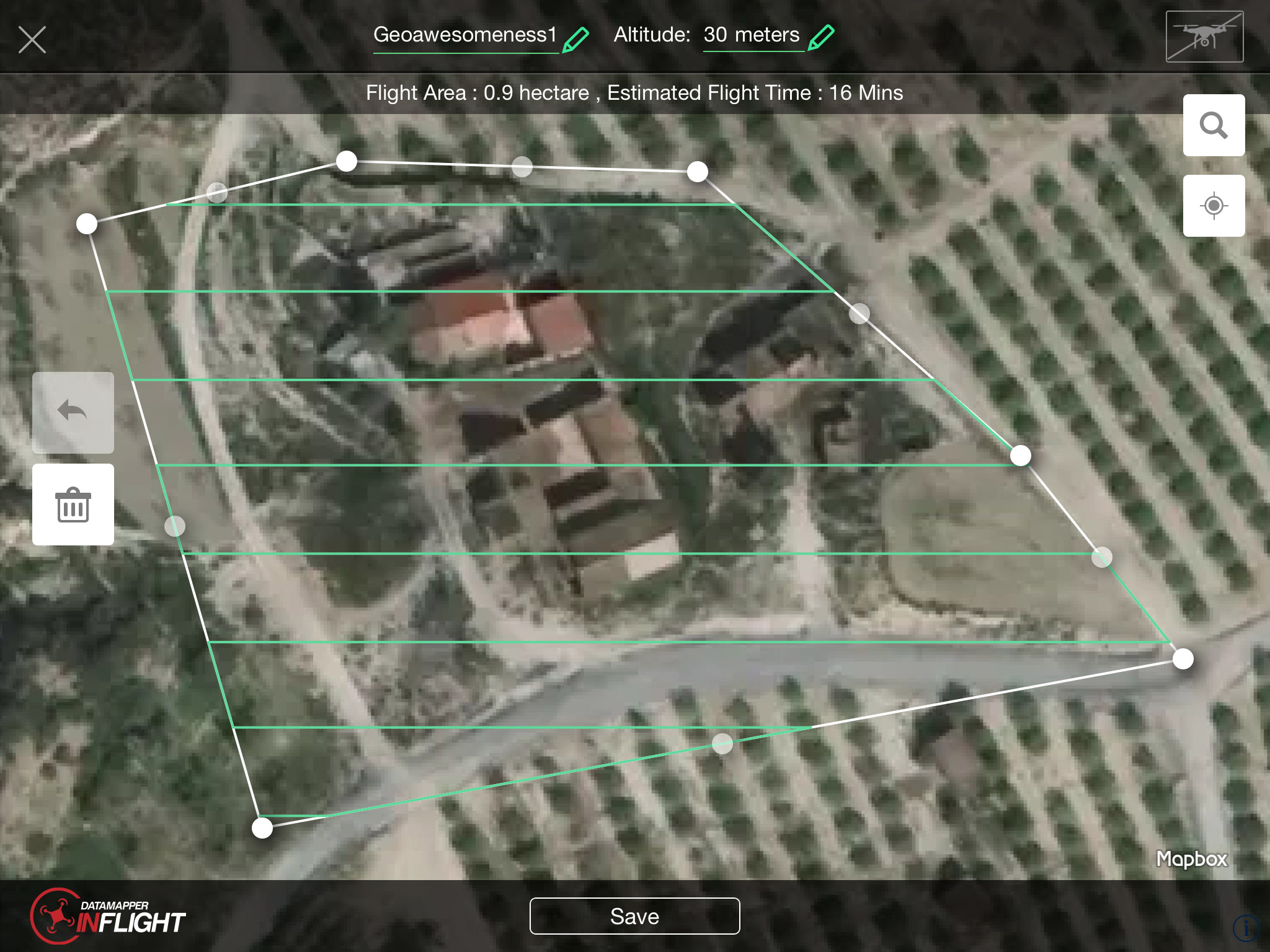The width and height of the screenshot is (1270, 952).
Task: Select the right-side vertex near the round field
Action: pos(1021,456)
